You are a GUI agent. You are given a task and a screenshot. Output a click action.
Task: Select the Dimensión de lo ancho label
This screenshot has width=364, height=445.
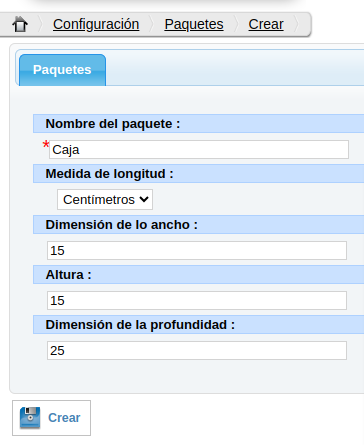[x=121, y=225]
